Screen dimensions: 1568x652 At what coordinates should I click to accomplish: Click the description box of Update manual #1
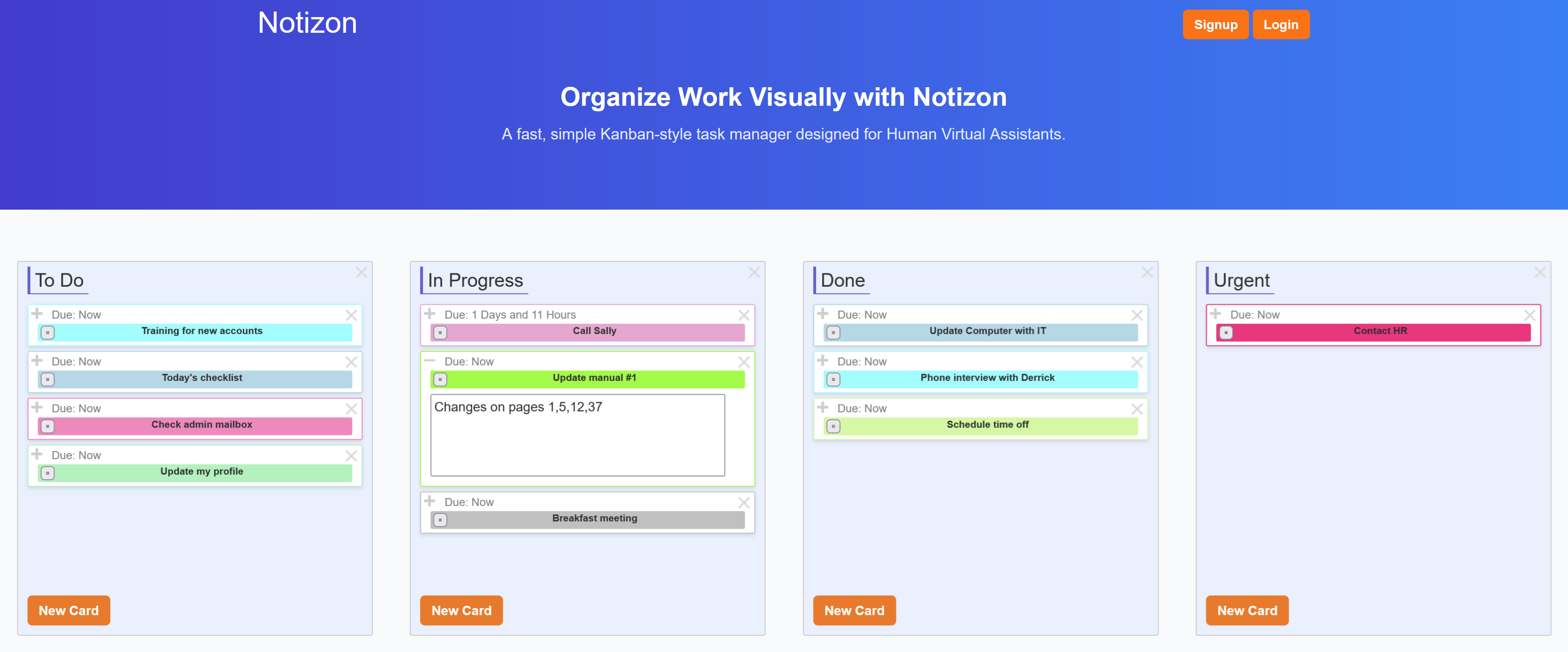pos(577,435)
